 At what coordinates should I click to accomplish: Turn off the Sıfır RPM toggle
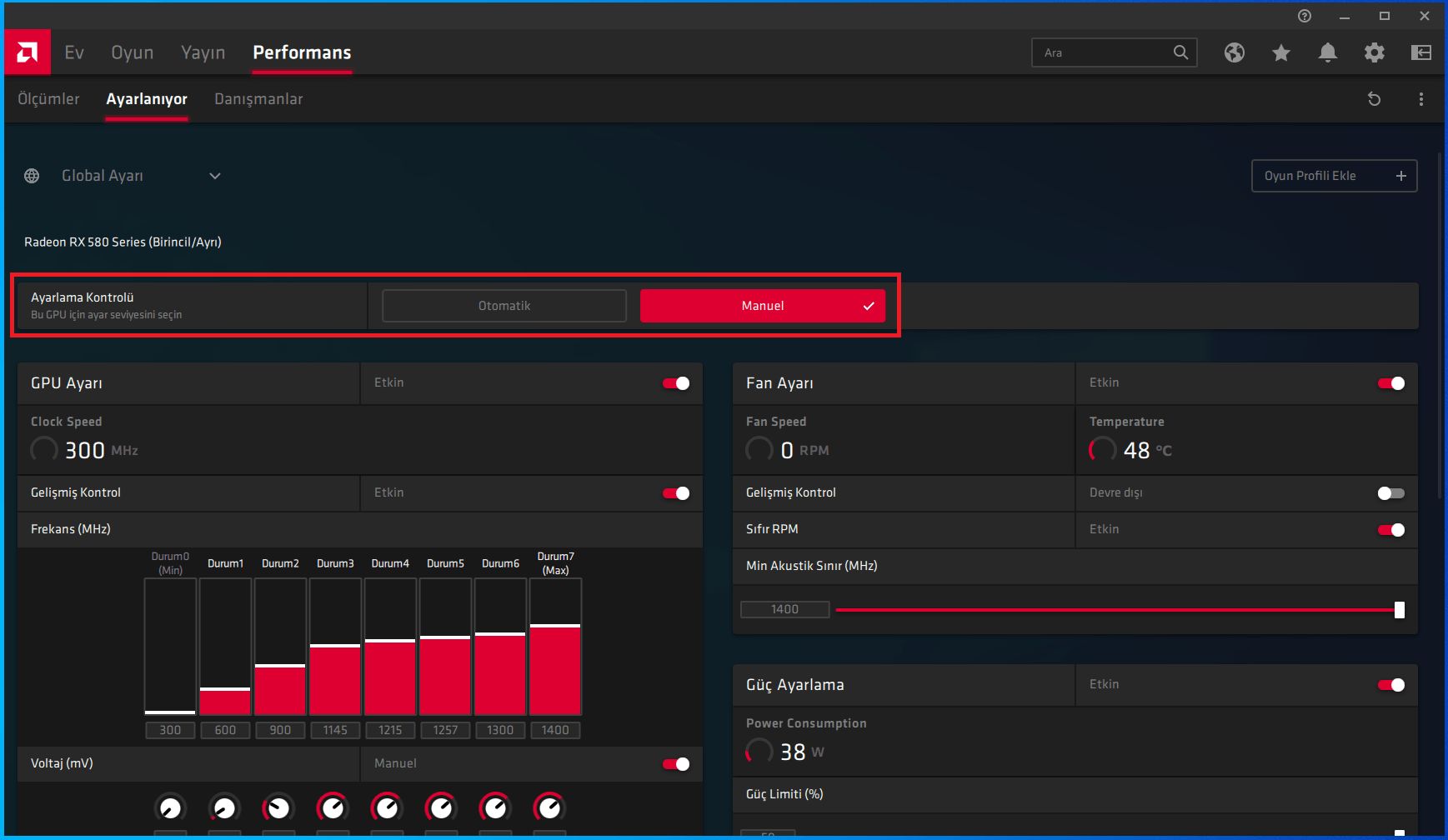[x=1390, y=530]
